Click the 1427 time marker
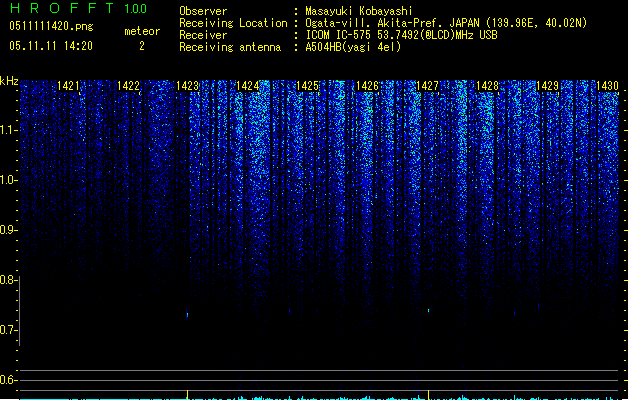Screen dimensions: 629x400 point(428,86)
